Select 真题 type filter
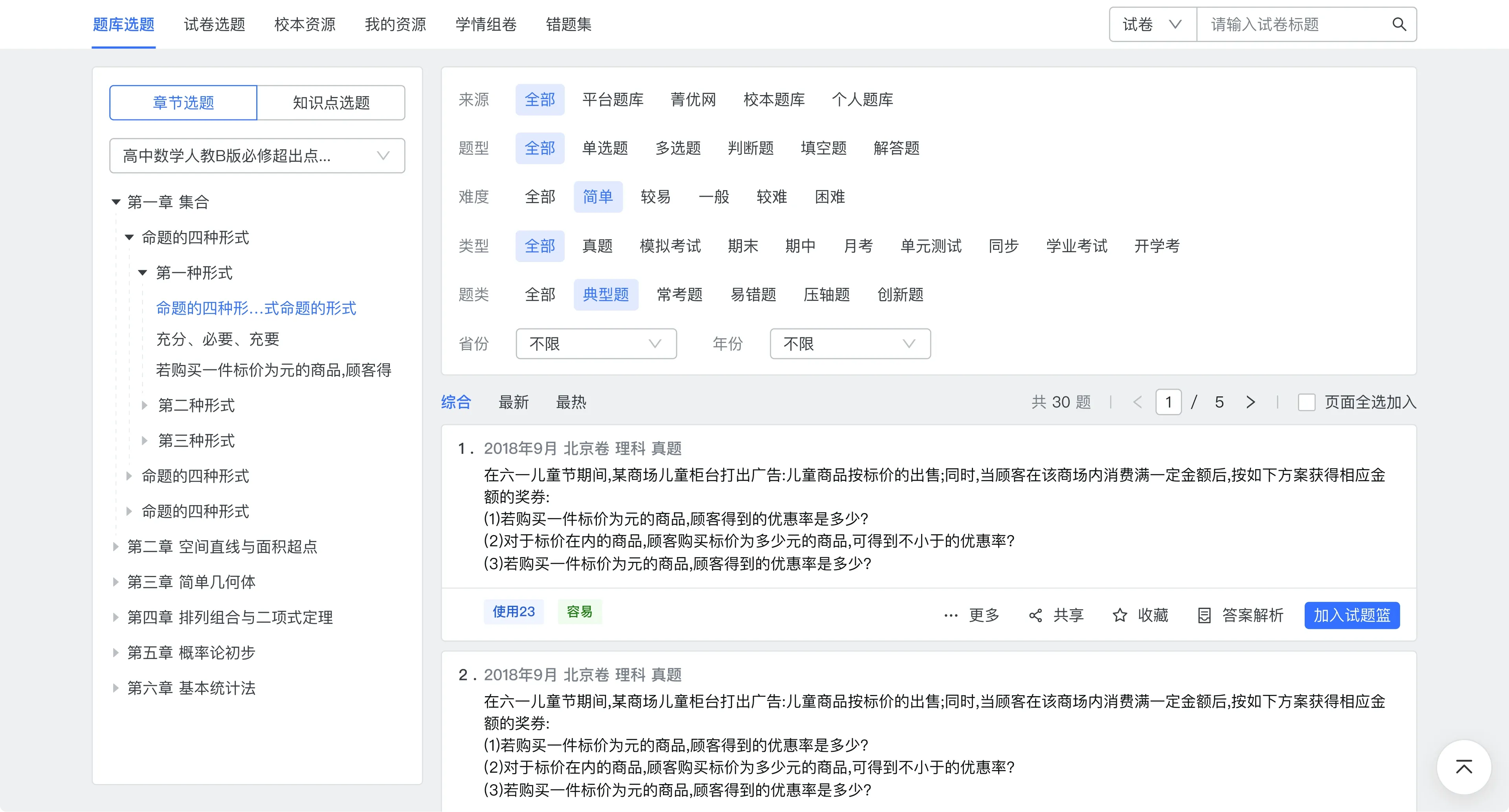The height and width of the screenshot is (812, 1509). 597,246
